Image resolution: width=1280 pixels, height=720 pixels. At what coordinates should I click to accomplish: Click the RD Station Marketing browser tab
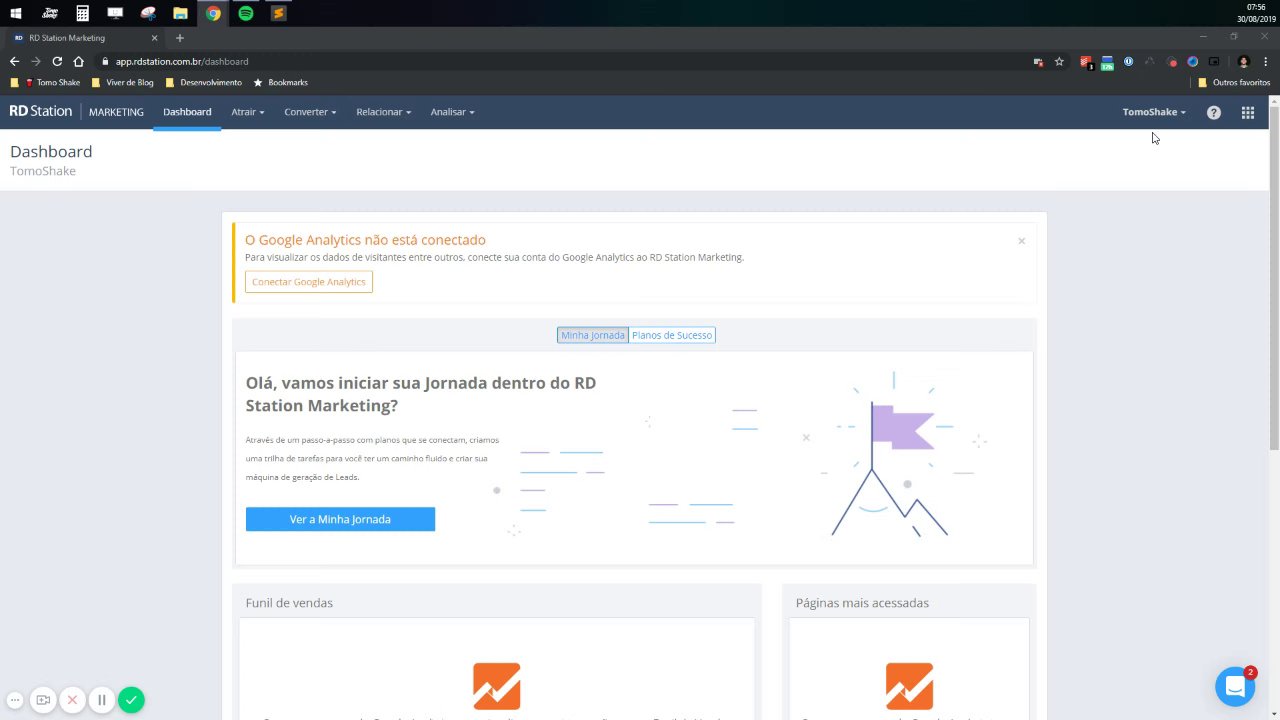(85, 38)
